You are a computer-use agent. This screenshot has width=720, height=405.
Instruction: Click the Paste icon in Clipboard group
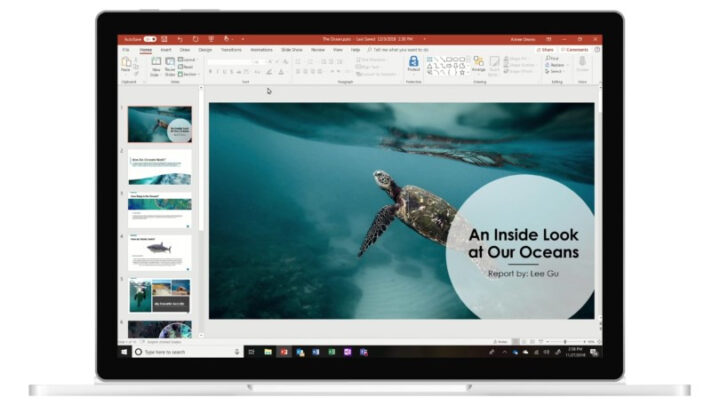[126, 64]
